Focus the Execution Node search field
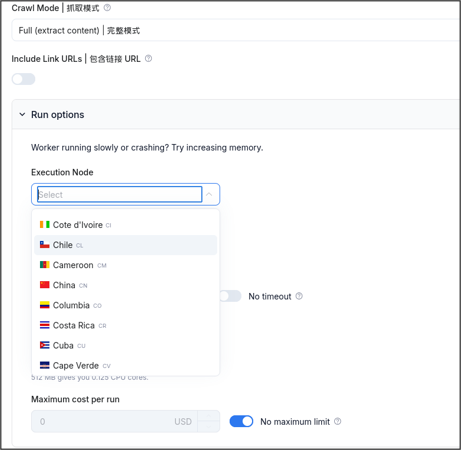The height and width of the screenshot is (450, 461). pyautogui.click(x=120, y=194)
